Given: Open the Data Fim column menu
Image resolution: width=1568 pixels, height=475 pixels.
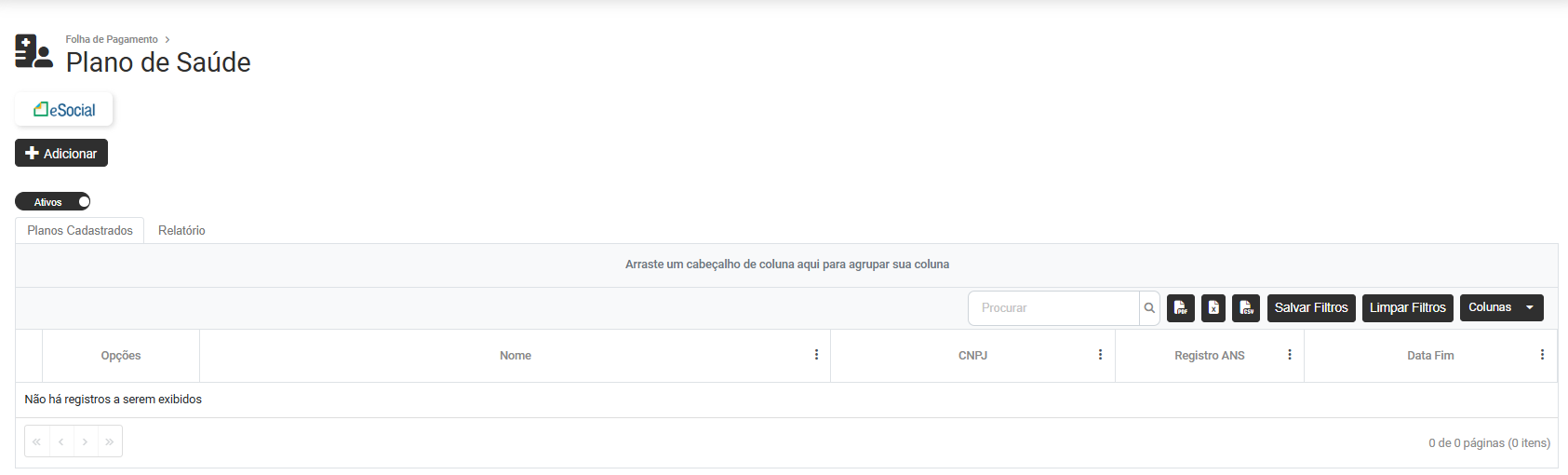Looking at the screenshot, I should [1542, 355].
